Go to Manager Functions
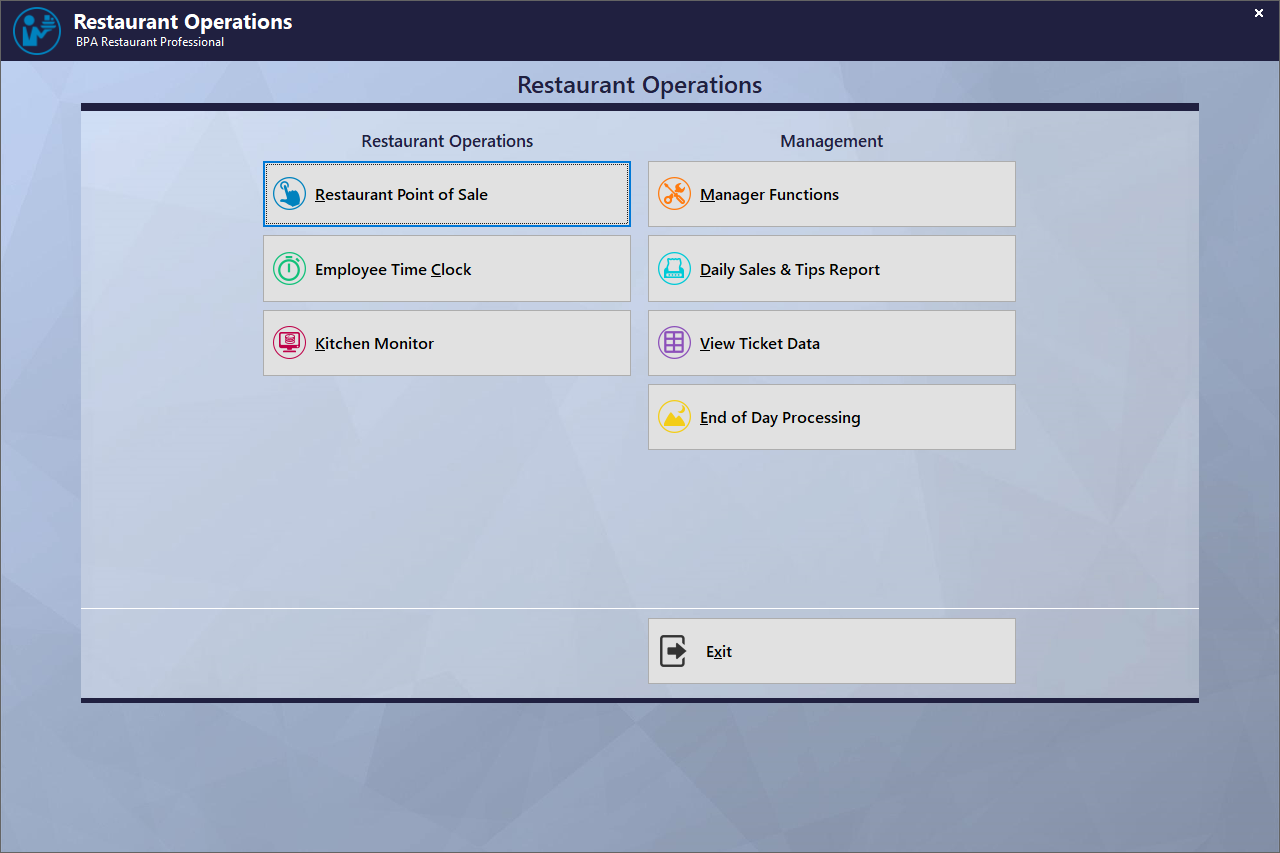Viewport: 1280px width, 853px height. click(831, 194)
